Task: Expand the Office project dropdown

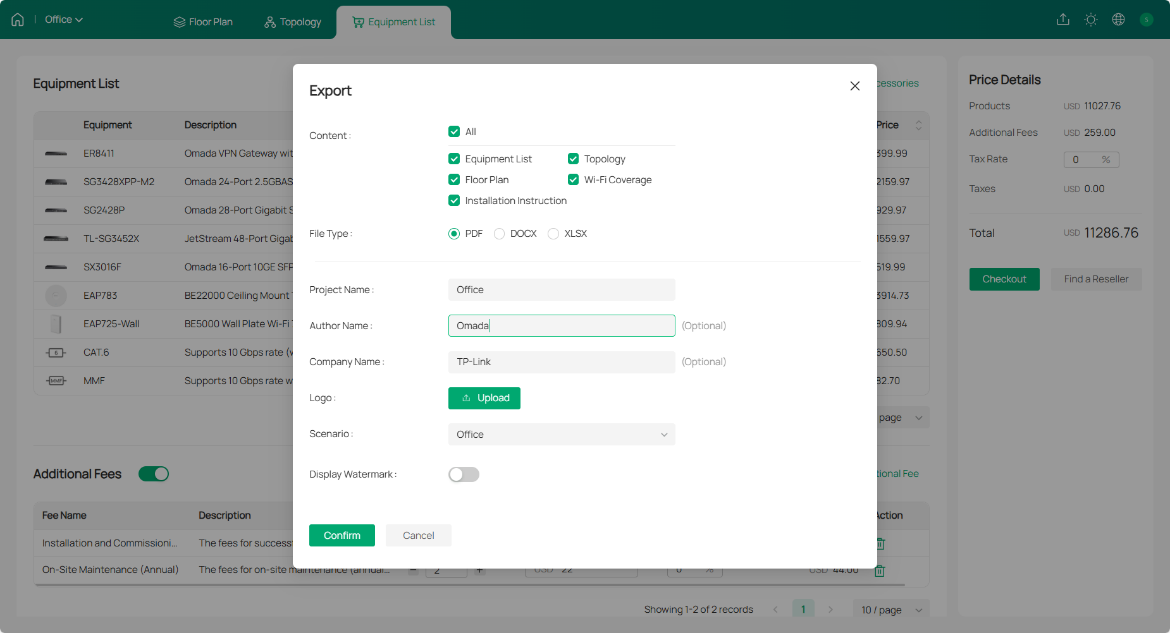Action: point(64,20)
